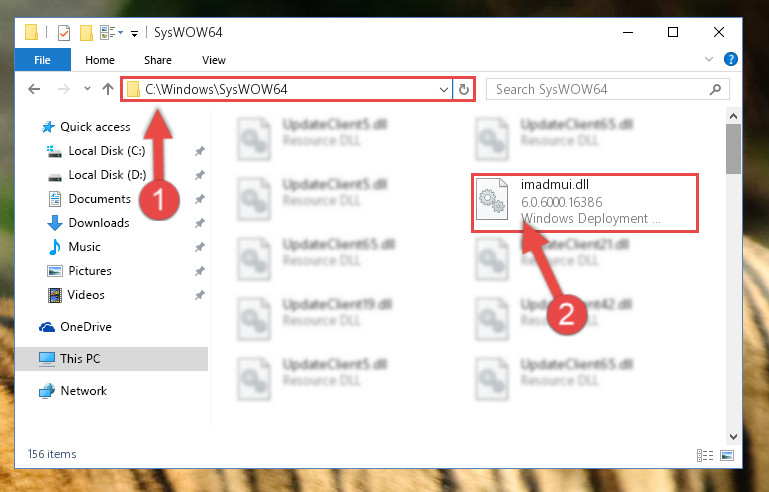This screenshot has width=769, height=492.
Task: Open the Explorer help icon
Action: tap(730, 59)
